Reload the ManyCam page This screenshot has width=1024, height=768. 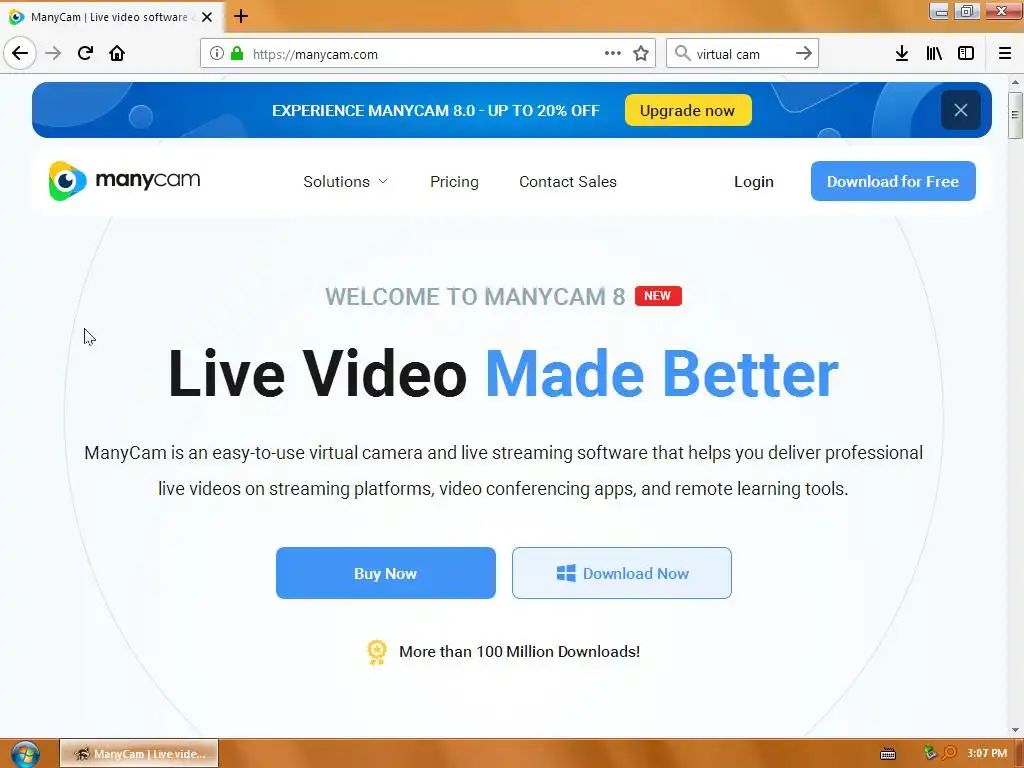tap(85, 54)
